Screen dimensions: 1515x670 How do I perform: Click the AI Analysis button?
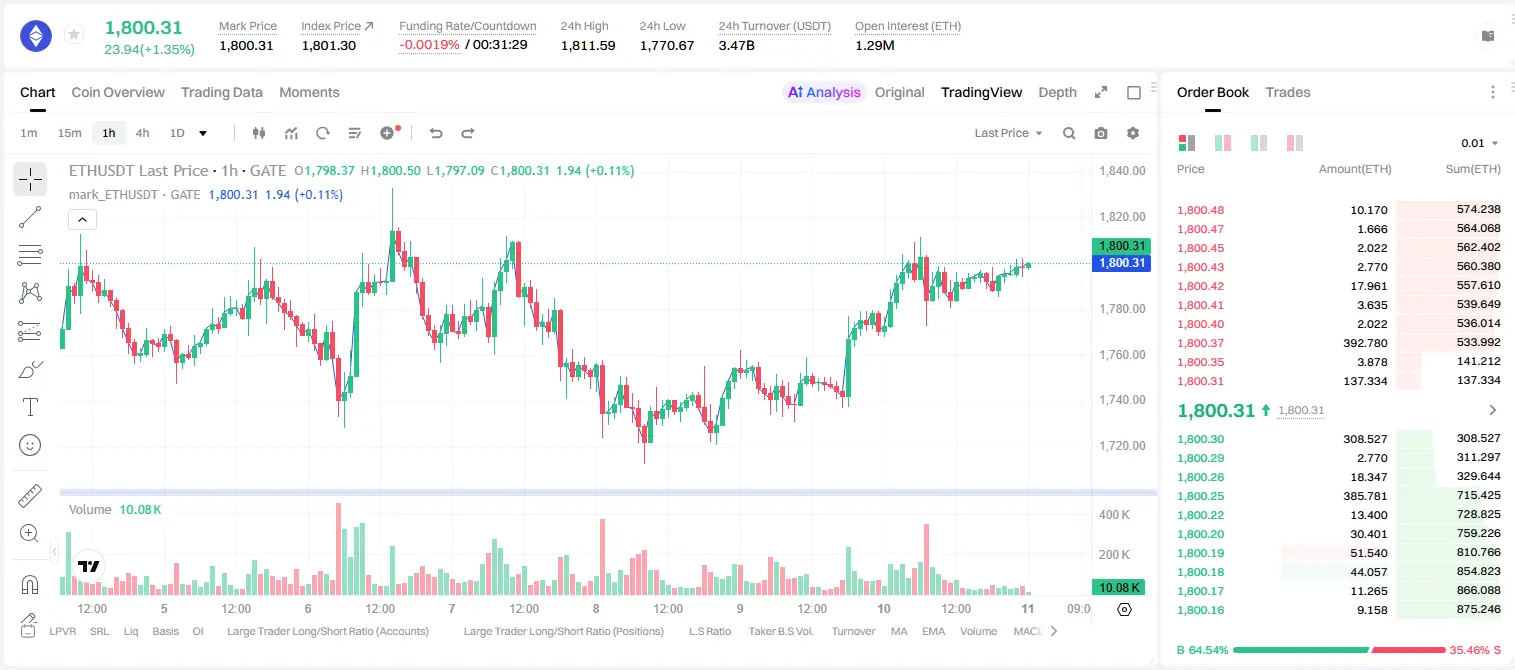click(823, 92)
